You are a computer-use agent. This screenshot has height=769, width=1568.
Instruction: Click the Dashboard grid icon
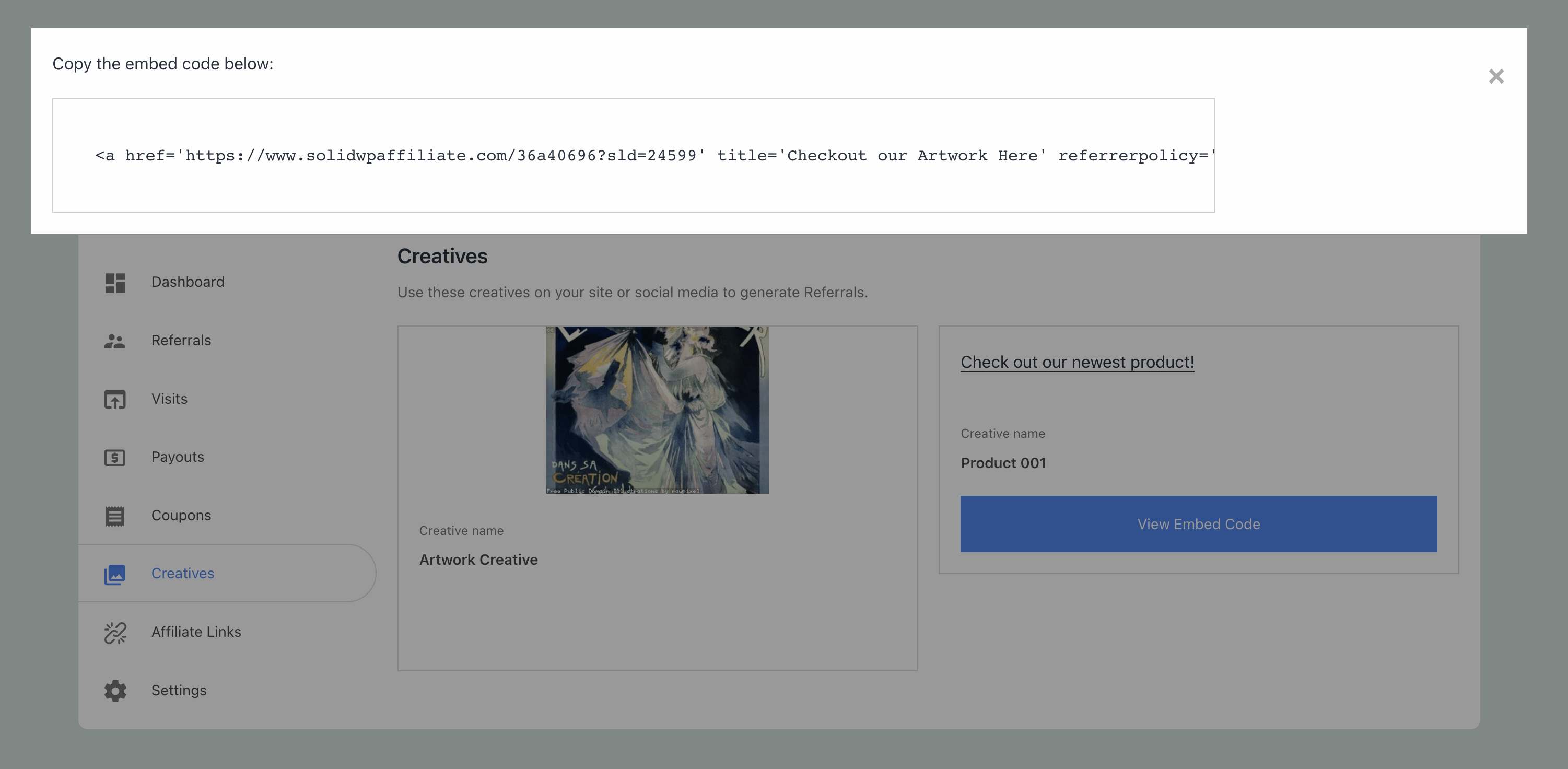115,283
